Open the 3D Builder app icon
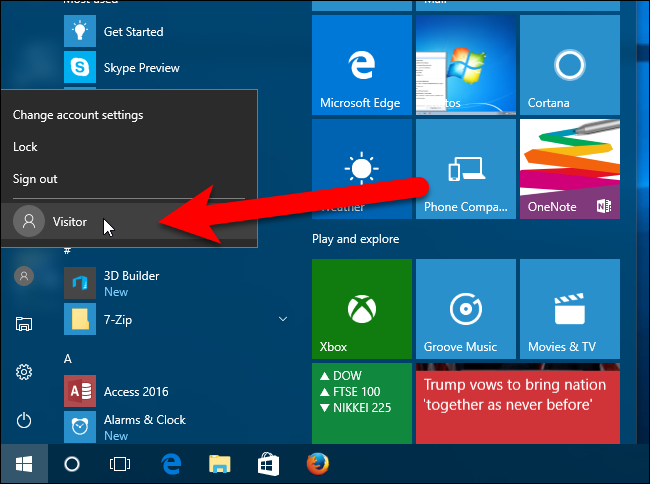This screenshot has width=650, height=484. (x=80, y=283)
